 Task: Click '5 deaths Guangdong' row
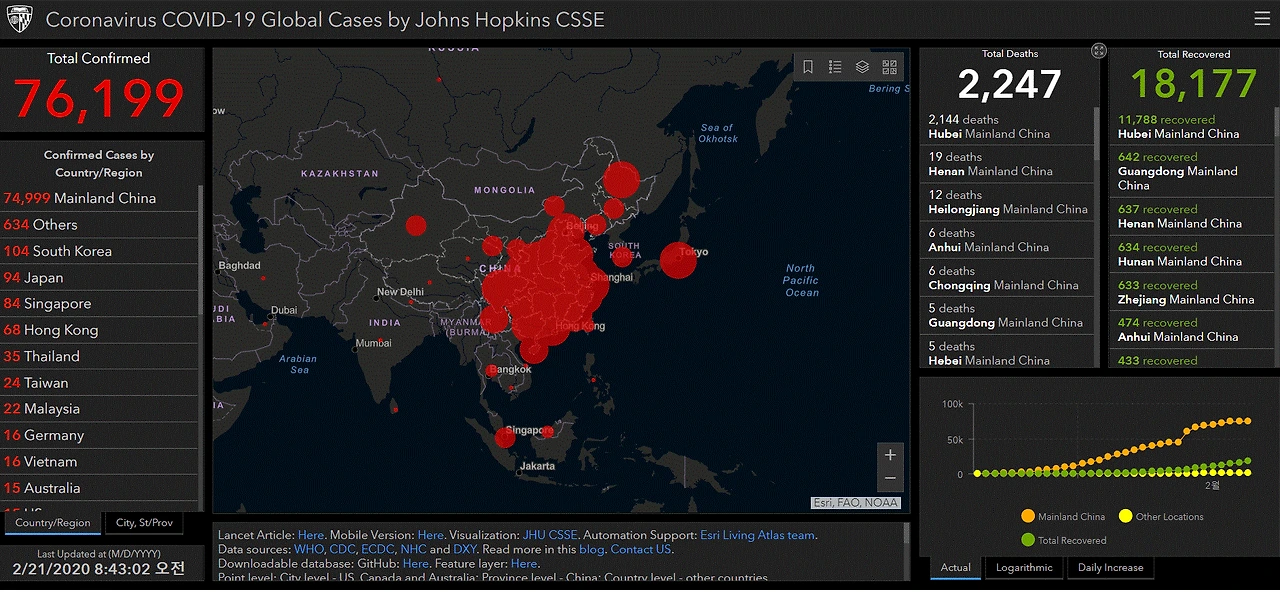pos(1006,316)
